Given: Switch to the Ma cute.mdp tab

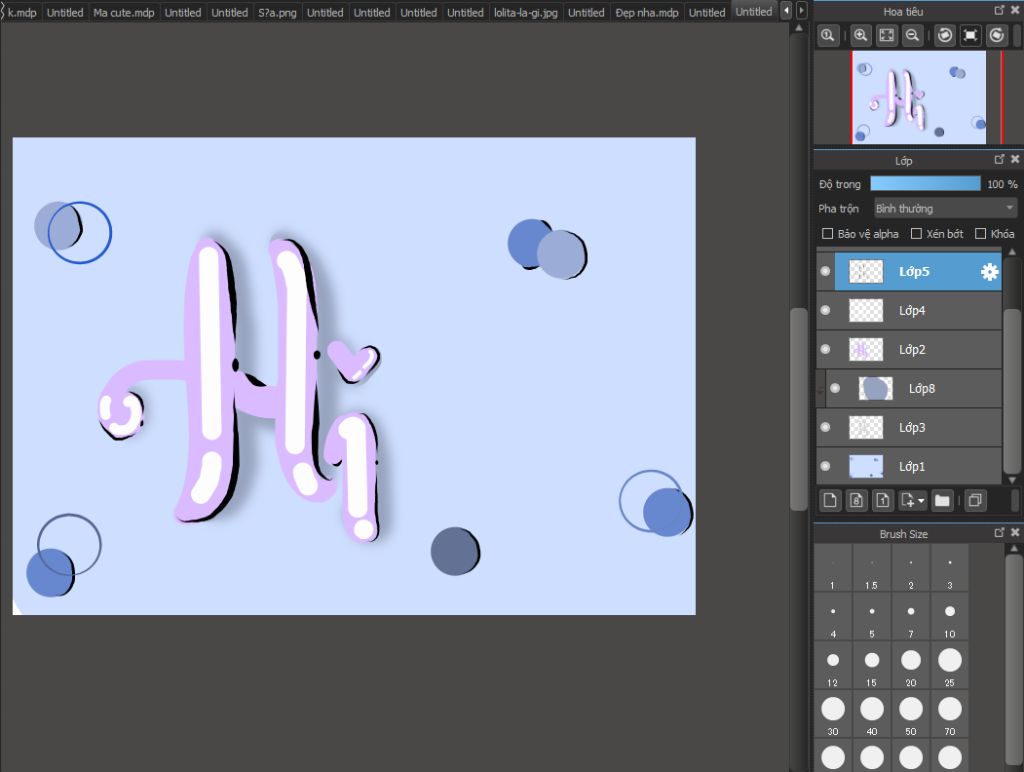Looking at the screenshot, I should [124, 12].
